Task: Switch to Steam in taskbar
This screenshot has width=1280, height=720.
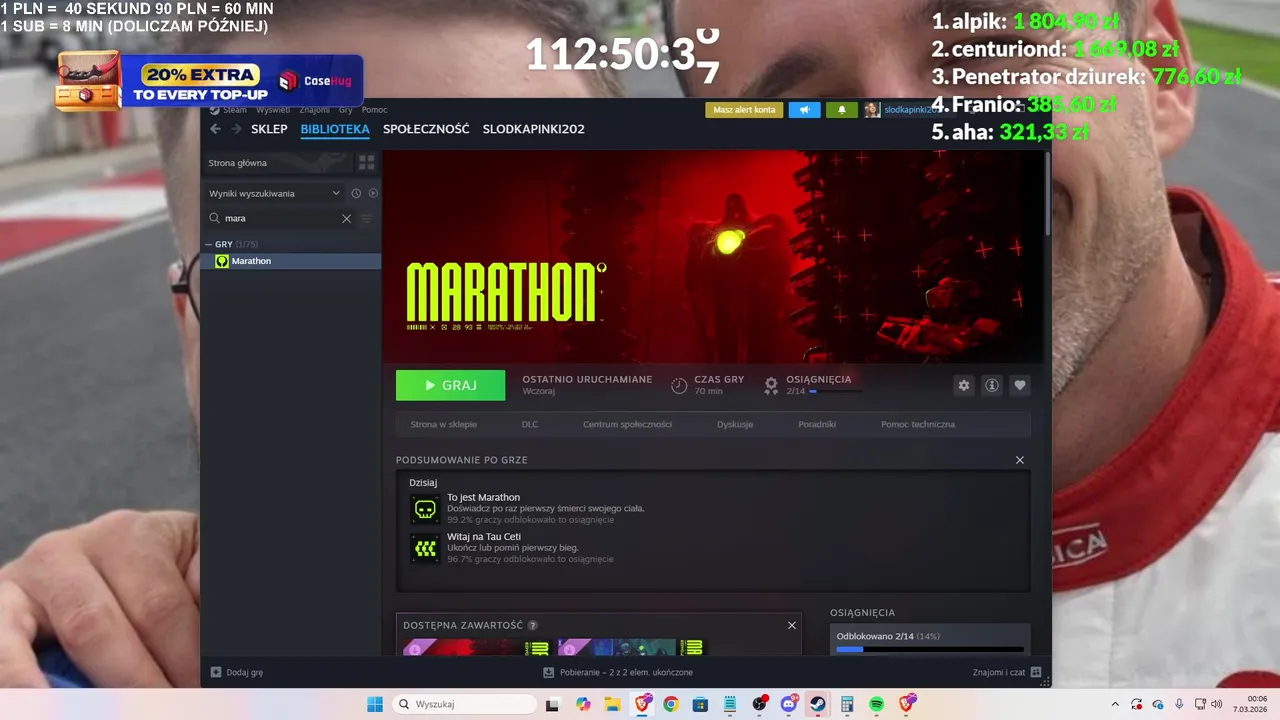Action: point(818,704)
